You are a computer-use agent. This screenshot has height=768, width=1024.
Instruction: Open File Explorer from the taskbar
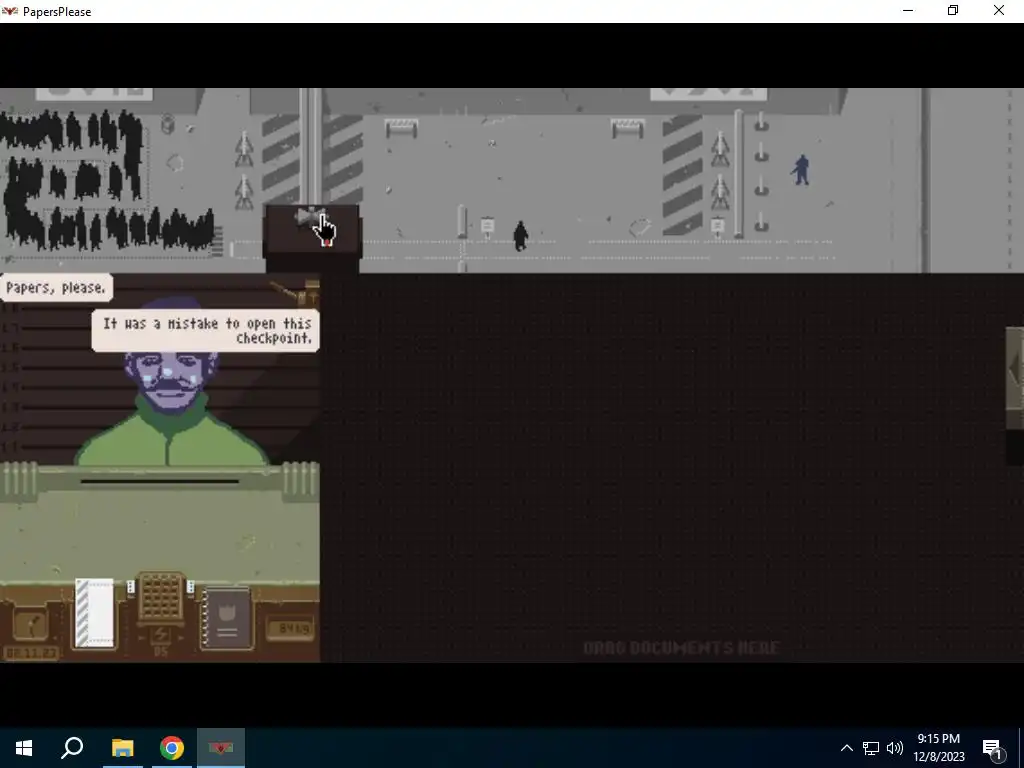click(x=122, y=748)
